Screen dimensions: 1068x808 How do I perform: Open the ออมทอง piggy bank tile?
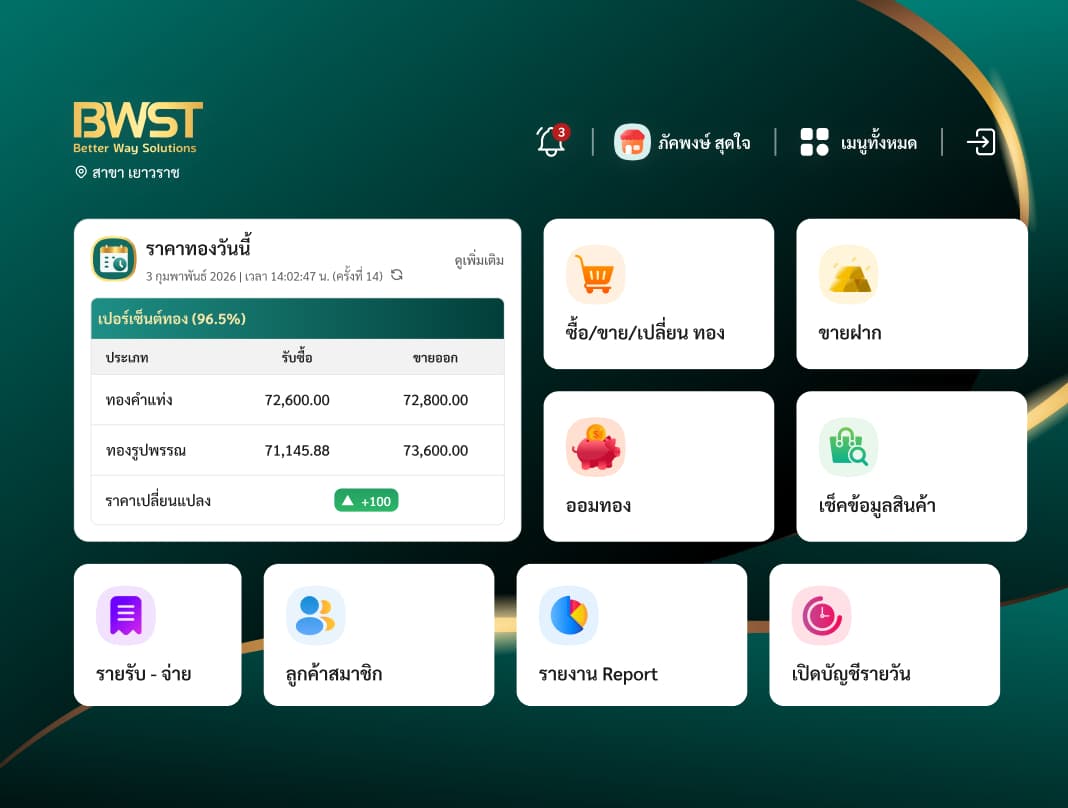(x=659, y=466)
